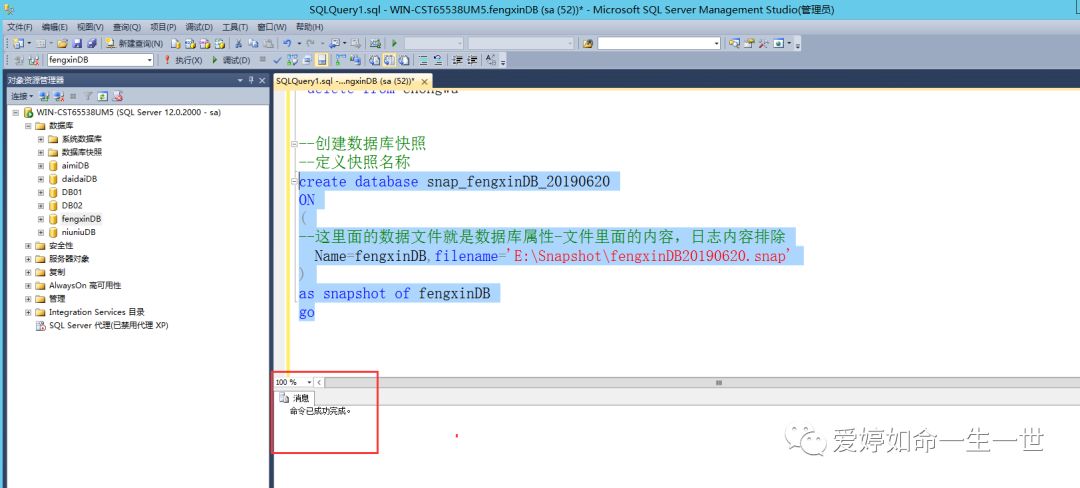Screen dimensions: 1080x488
Task: Toggle auto-hide pin on Object Explorer
Action: click(251, 80)
